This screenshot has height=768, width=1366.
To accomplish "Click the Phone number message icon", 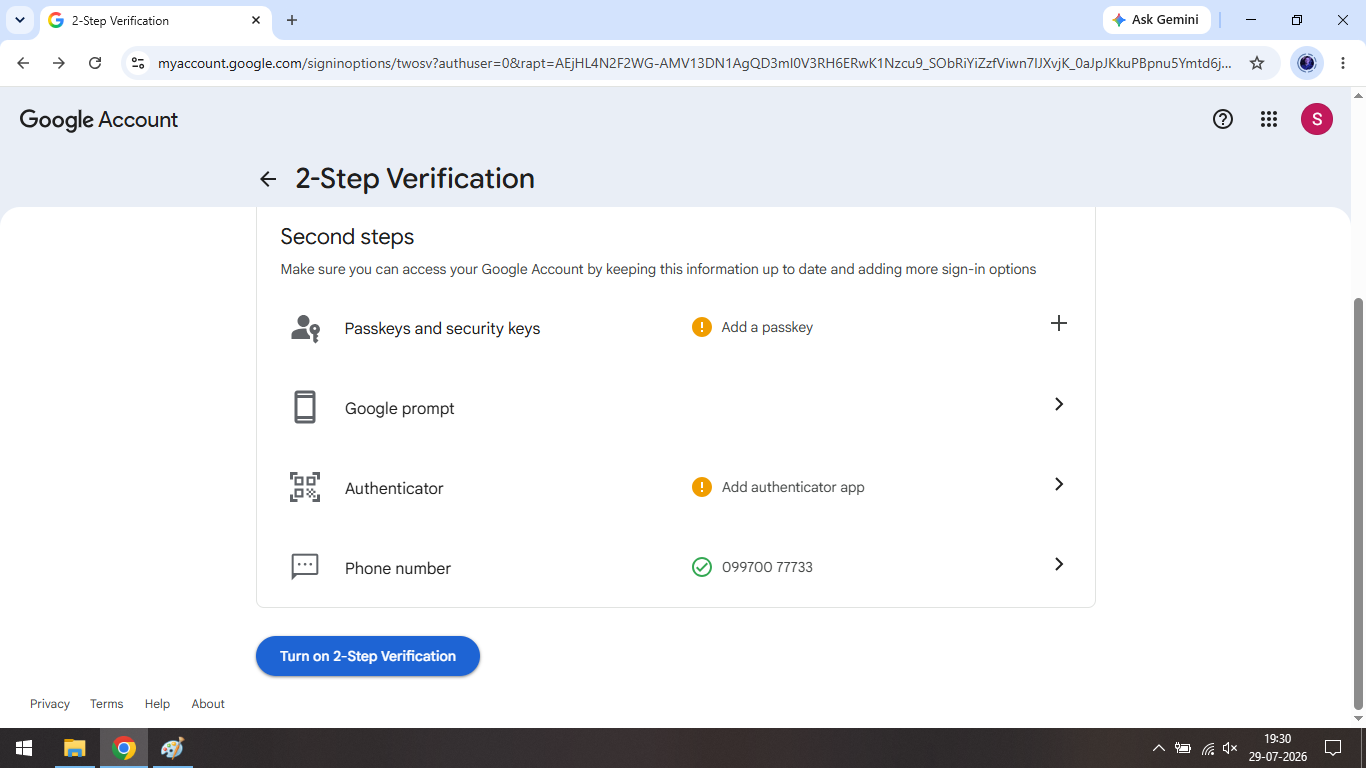I will [305, 567].
